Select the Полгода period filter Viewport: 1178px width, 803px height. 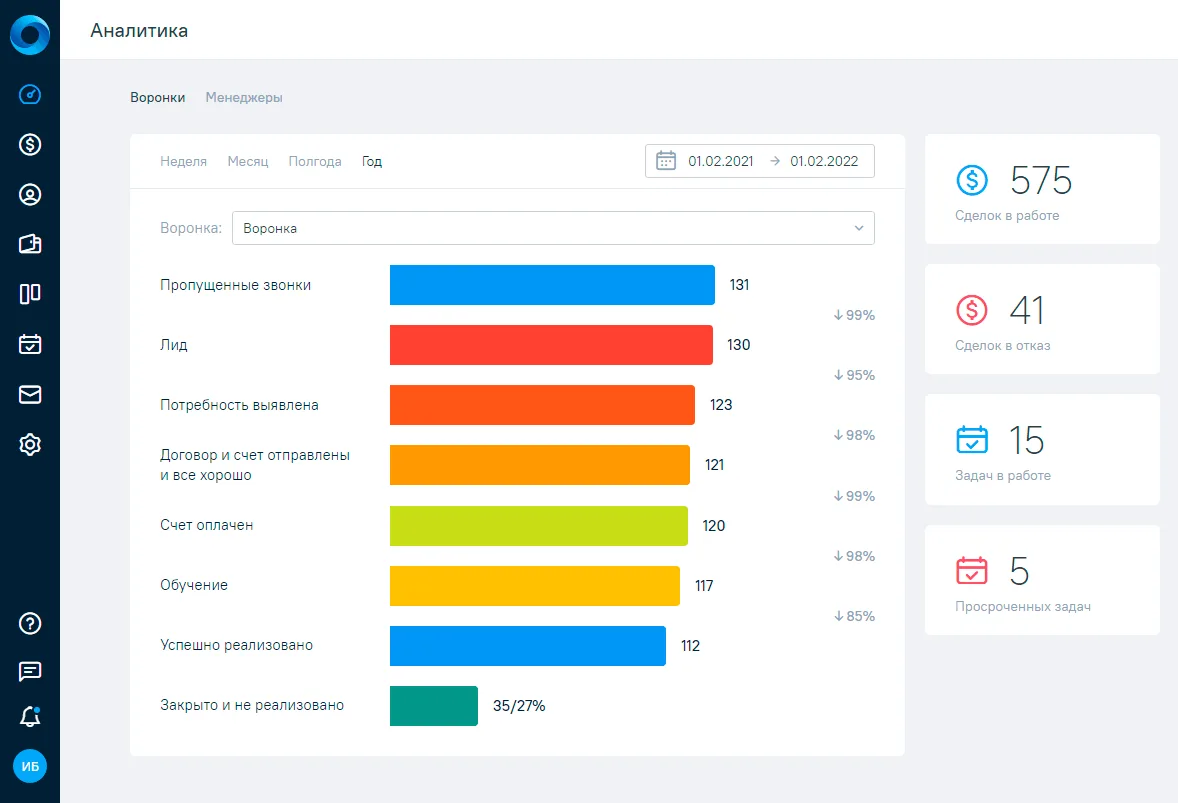pos(315,162)
